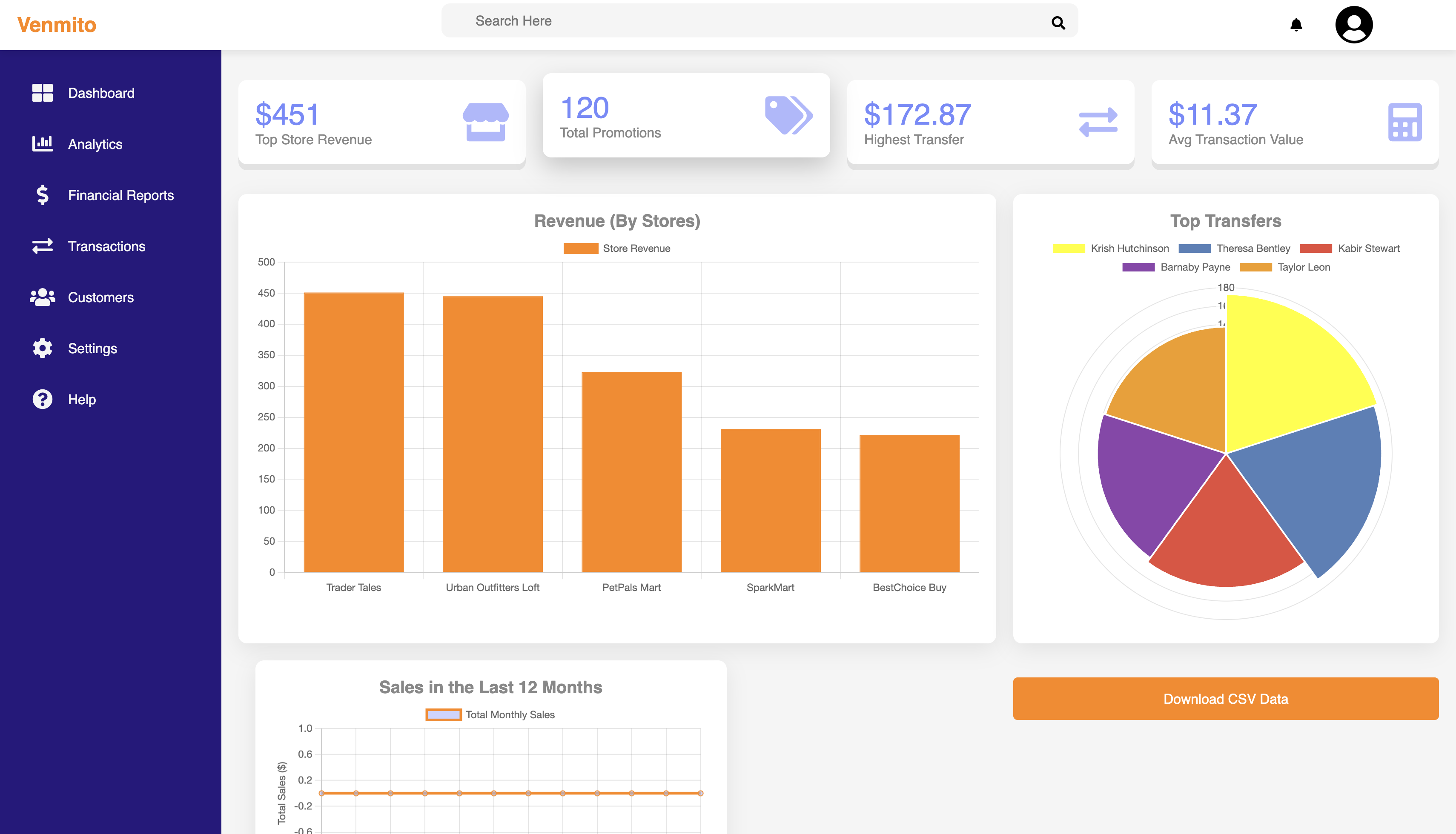Click the $172.87 Highest Transfer value

[917, 114]
